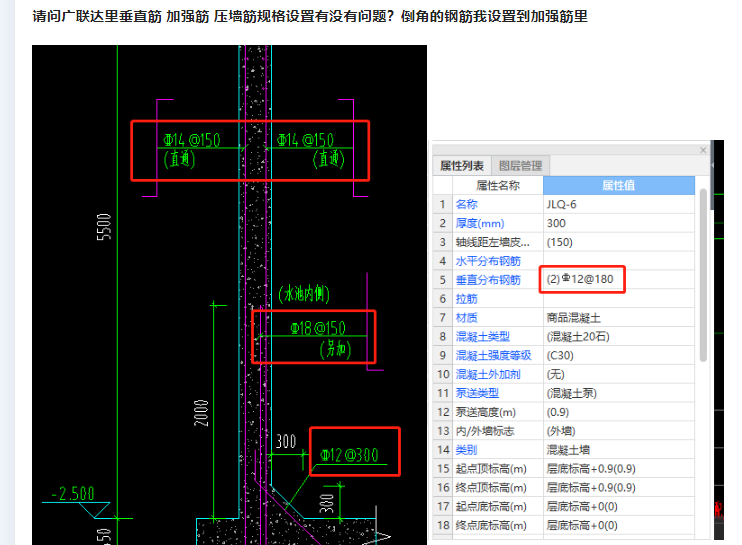Click the 属性名称 column header
The width and height of the screenshot is (742, 545).
tap(498, 185)
